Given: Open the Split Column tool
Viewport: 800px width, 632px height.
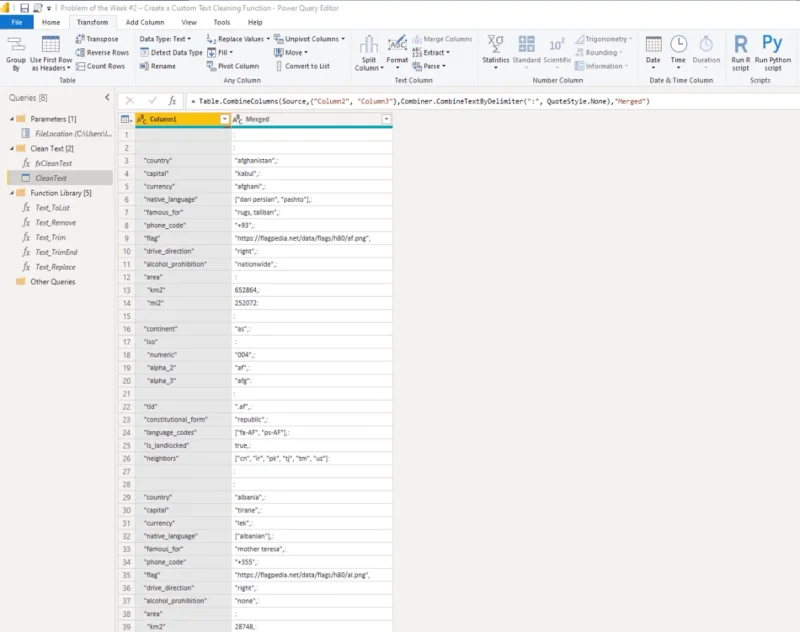Looking at the screenshot, I should pyautogui.click(x=368, y=53).
